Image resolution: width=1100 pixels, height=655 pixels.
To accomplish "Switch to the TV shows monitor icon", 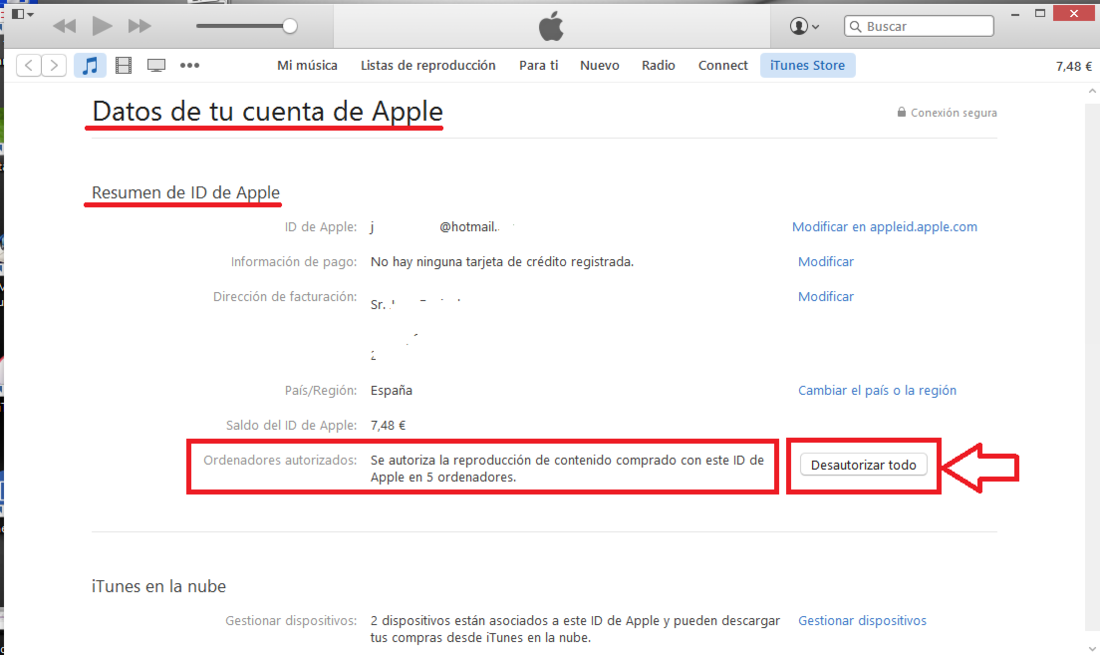I will (156, 66).
